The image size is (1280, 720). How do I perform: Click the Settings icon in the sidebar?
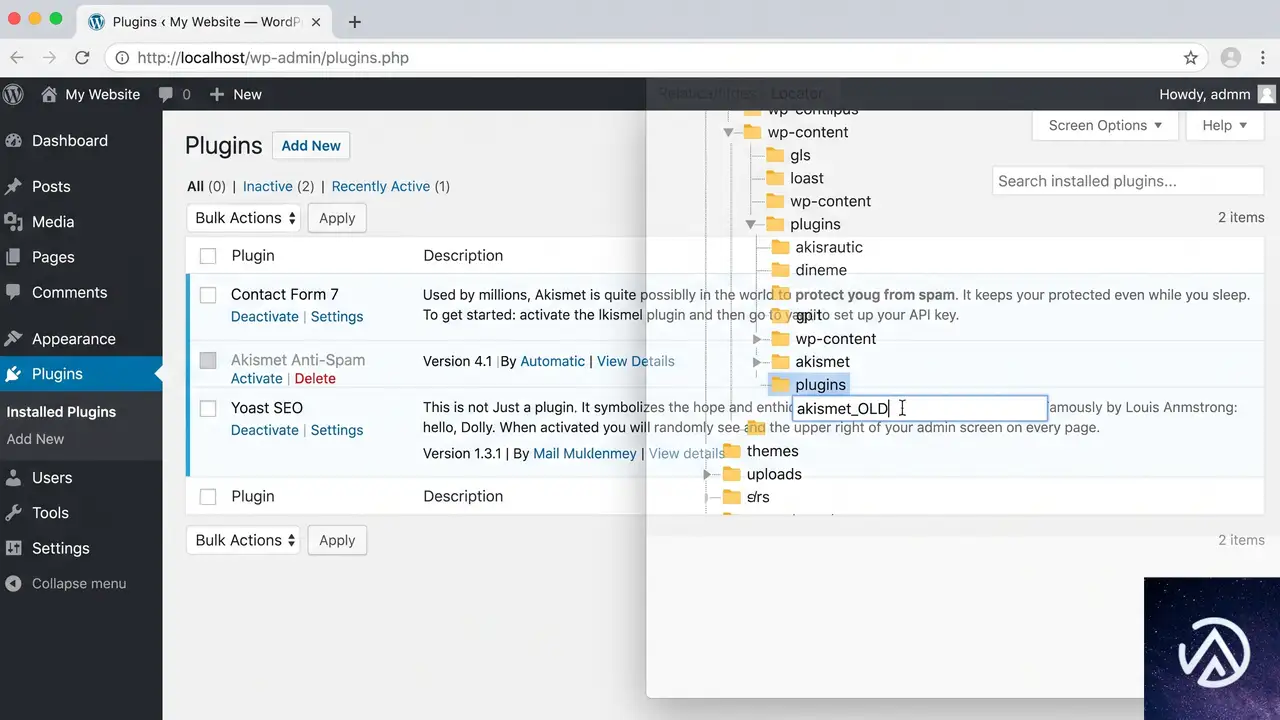pyautogui.click(x=14, y=548)
